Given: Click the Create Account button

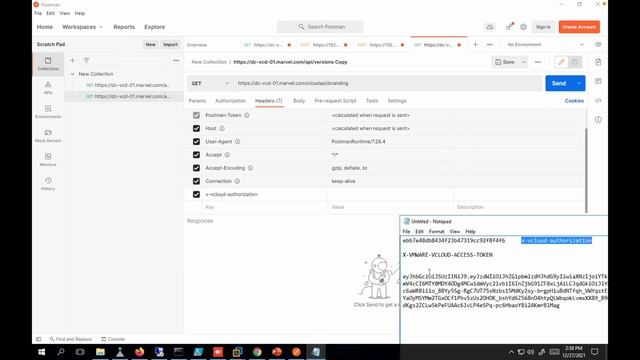Looking at the screenshot, I should pos(579,27).
